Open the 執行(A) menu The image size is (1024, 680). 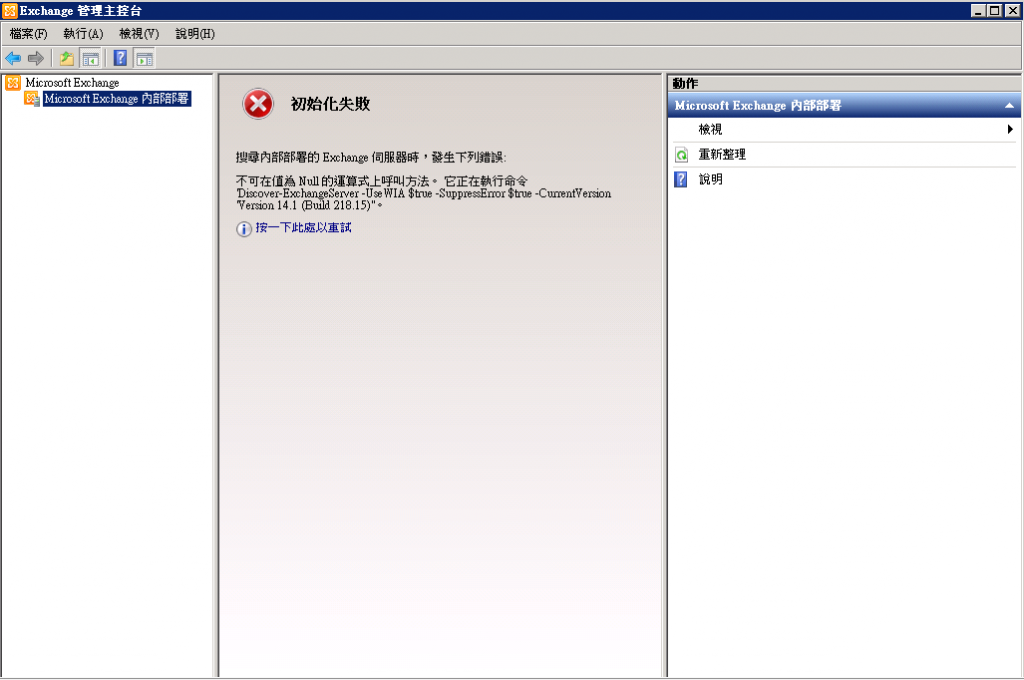[x=83, y=34]
